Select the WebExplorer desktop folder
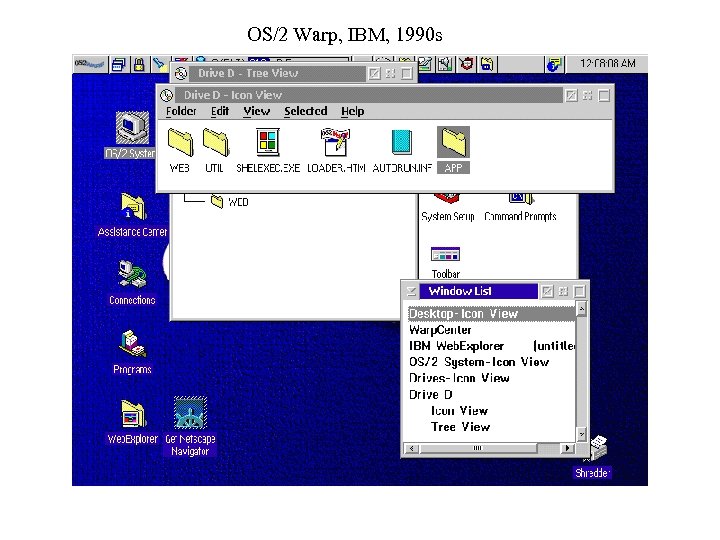 [x=133, y=420]
